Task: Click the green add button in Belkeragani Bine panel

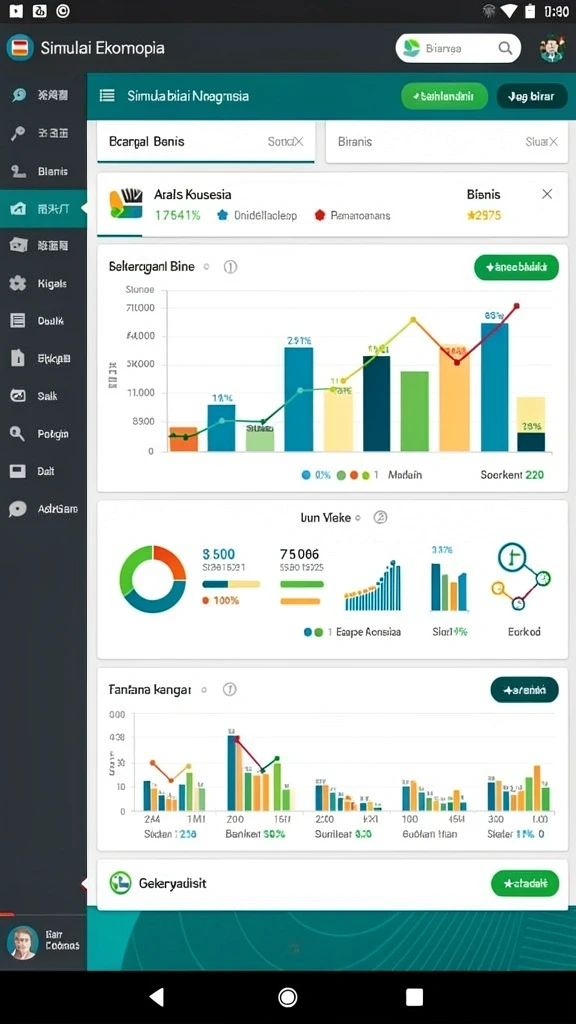Action: (516, 267)
